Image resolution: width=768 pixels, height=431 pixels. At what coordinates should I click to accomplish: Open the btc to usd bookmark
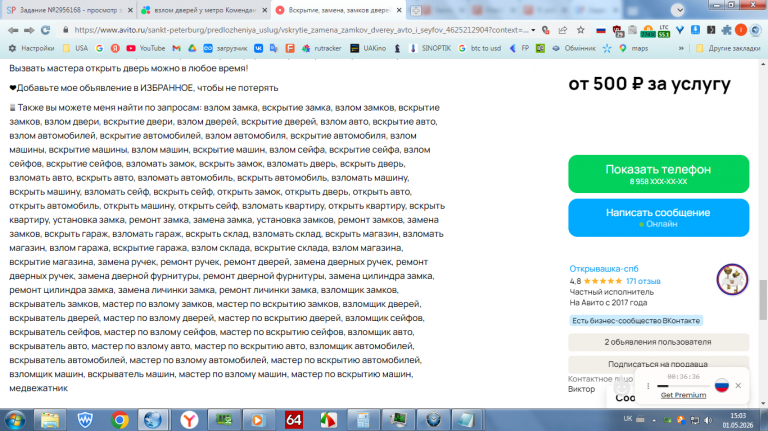[480, 48]
